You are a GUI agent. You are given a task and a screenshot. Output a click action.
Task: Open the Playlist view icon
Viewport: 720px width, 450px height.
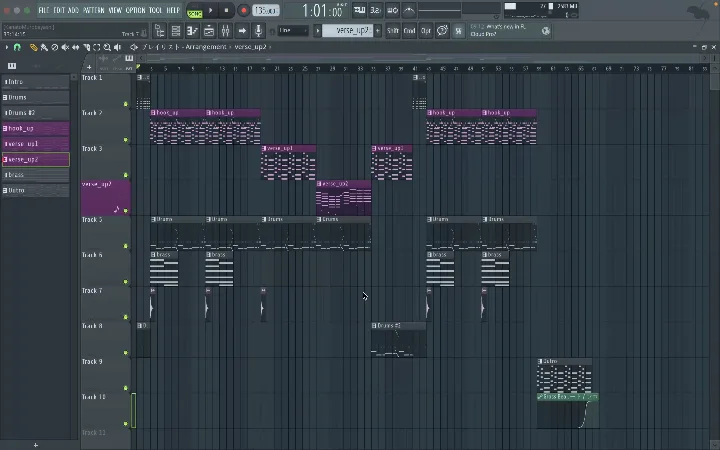[x=209, y=31]
